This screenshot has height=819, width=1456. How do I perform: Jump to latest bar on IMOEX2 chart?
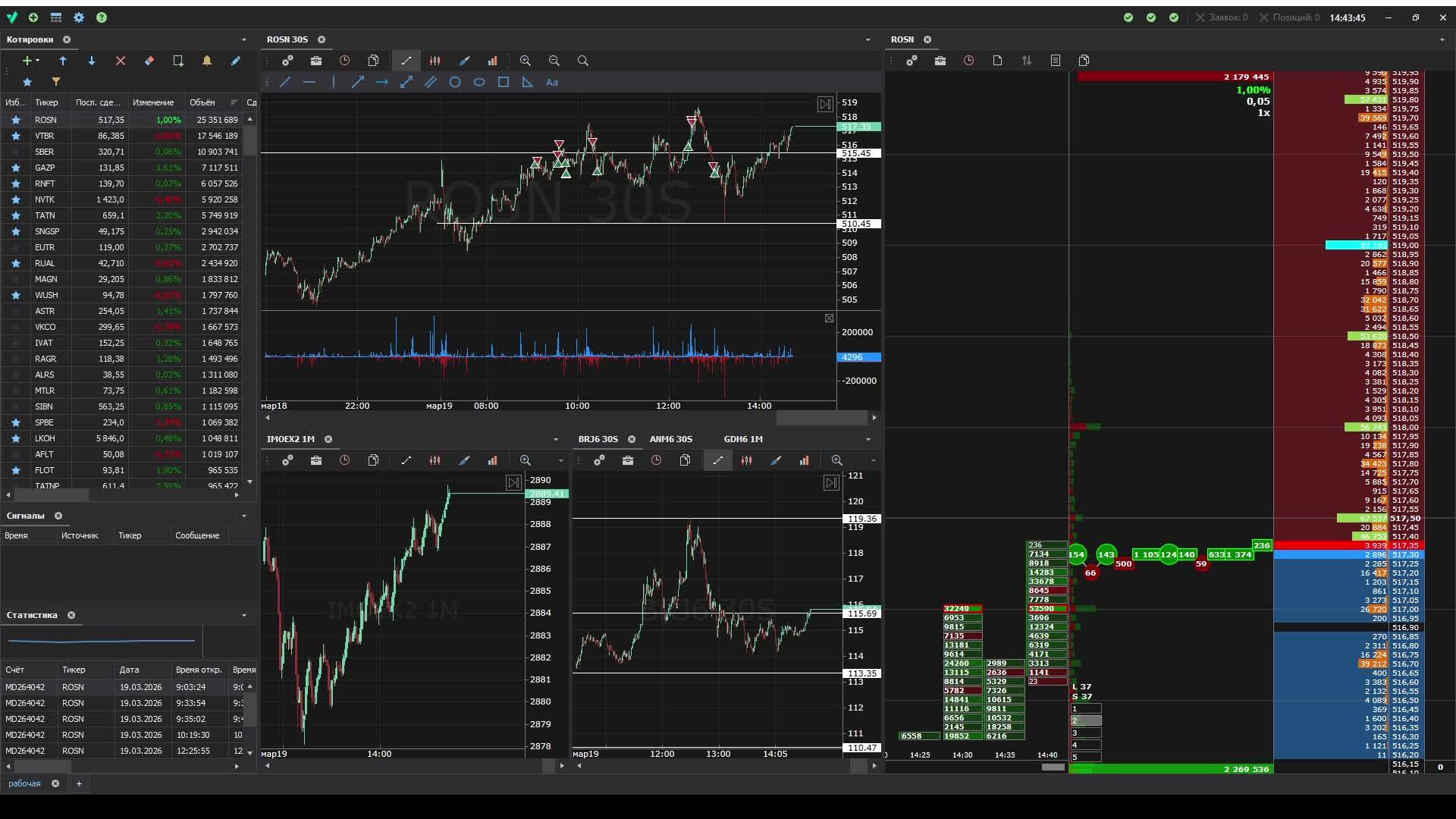[x=513, y=482]
